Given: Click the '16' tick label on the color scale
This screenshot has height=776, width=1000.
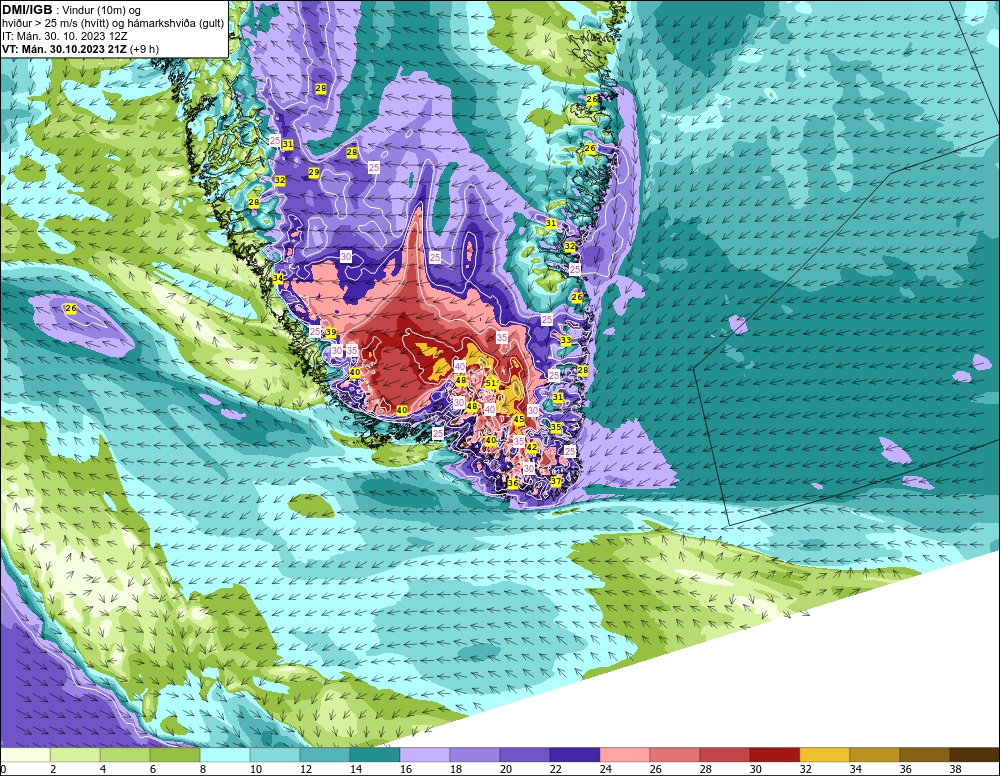Looking at the screenshot, I should [x=406, y=770].
